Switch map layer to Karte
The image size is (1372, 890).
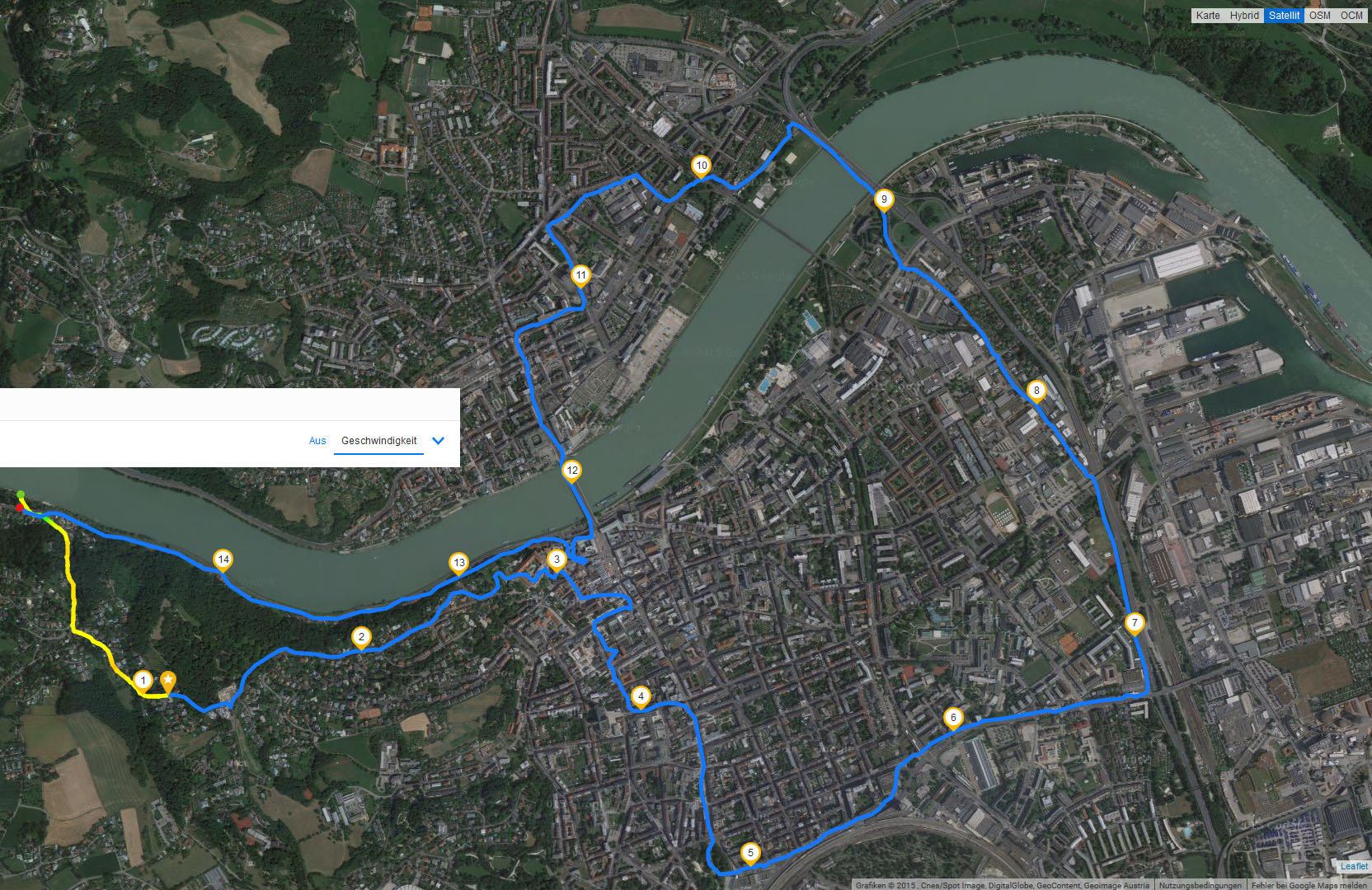pos(1208,15)
